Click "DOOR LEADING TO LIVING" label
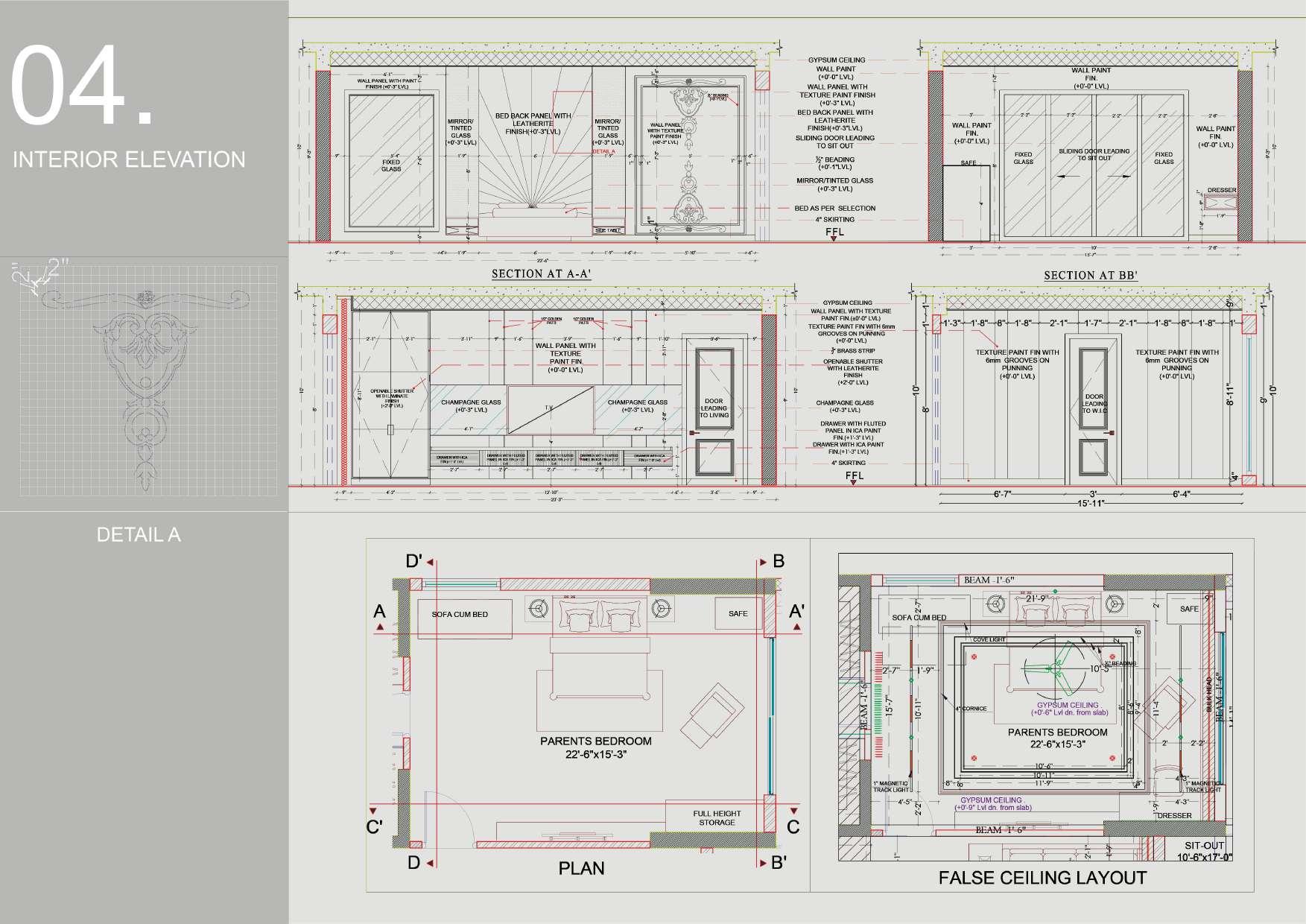Screen dimensions: 1306x924 tap(714, 408)
